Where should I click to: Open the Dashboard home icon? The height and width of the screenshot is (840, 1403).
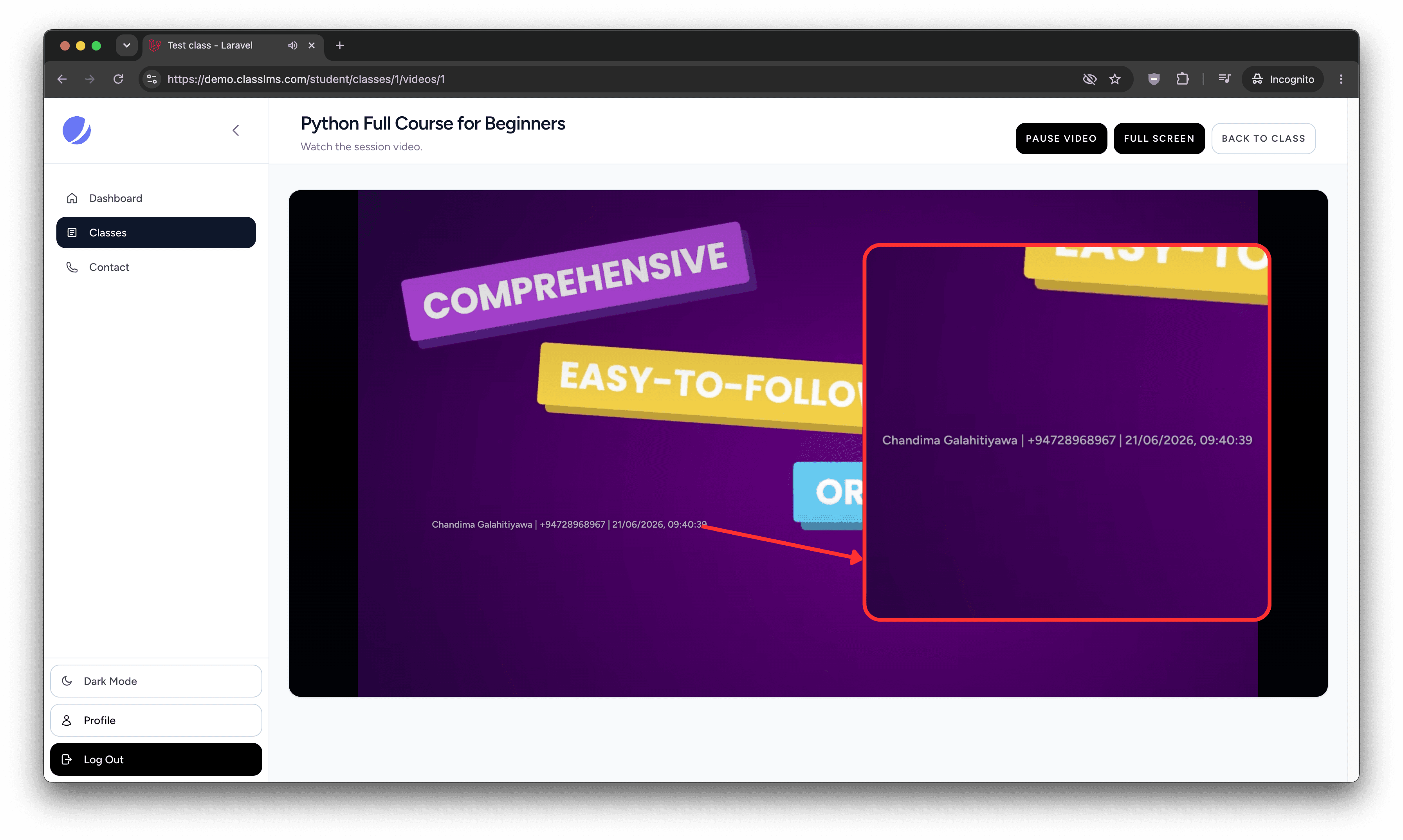pos(72,198)
